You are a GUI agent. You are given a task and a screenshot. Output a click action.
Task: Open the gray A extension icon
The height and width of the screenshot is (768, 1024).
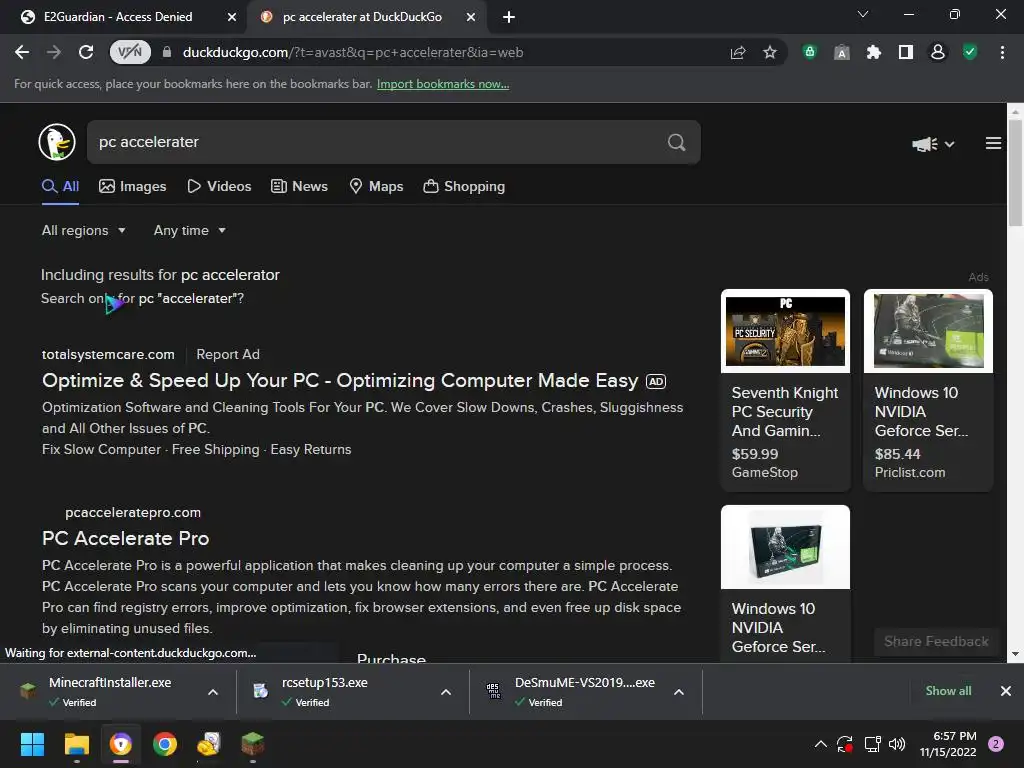[x=842, y=52]
